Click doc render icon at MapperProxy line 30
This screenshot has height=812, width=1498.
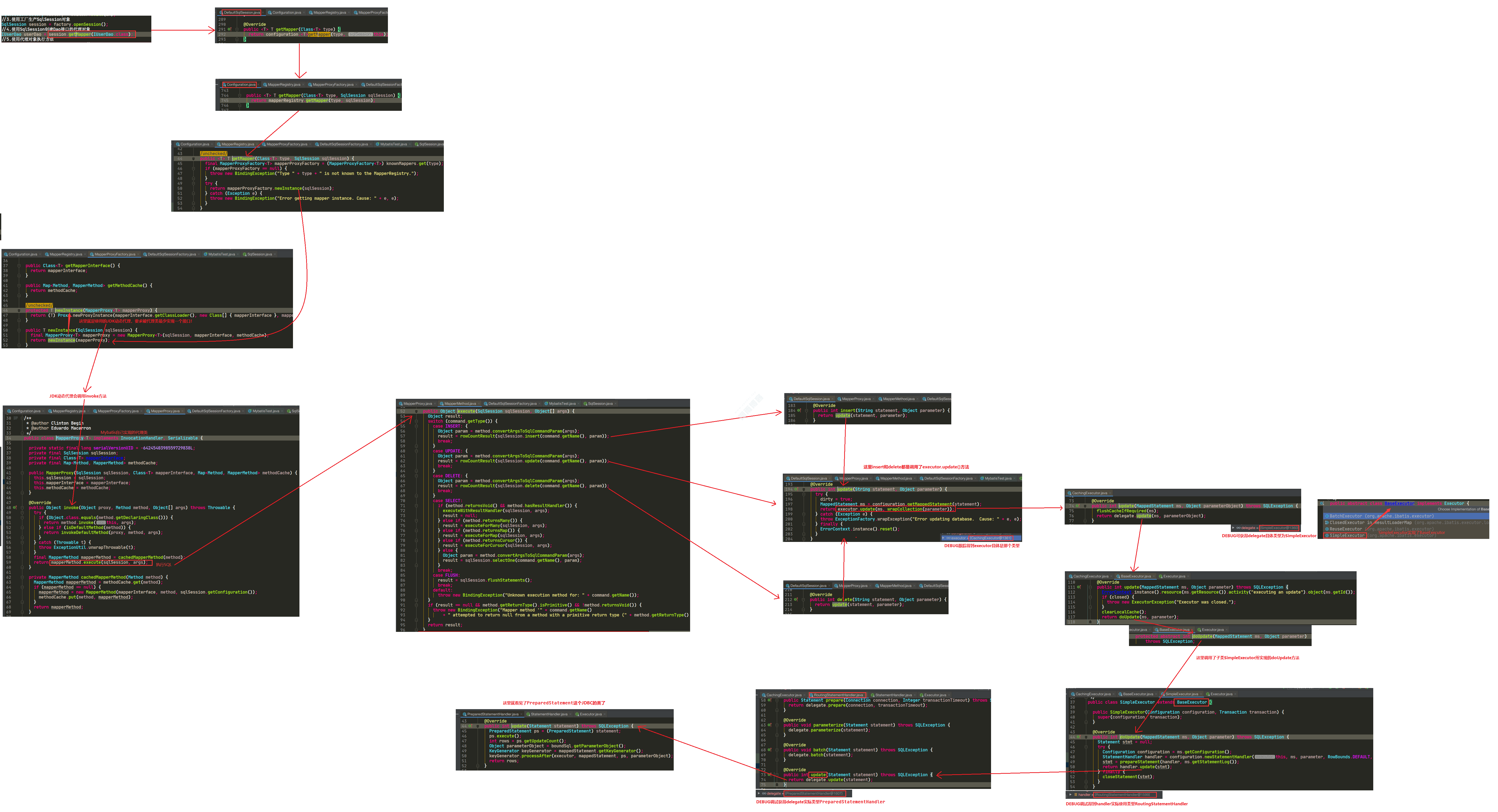[x=16, y=418]
